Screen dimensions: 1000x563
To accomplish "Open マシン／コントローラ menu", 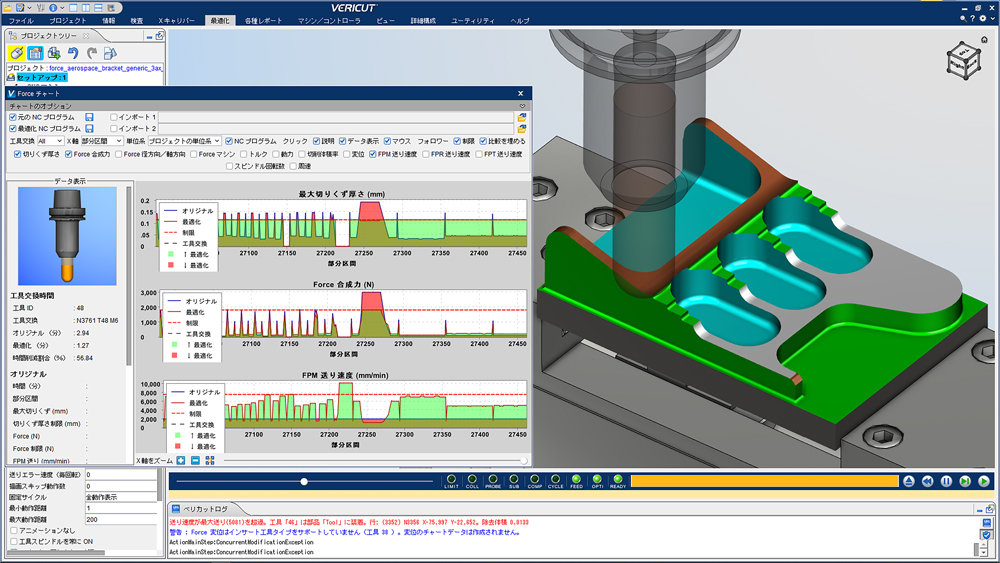I will tap(329, 20).
